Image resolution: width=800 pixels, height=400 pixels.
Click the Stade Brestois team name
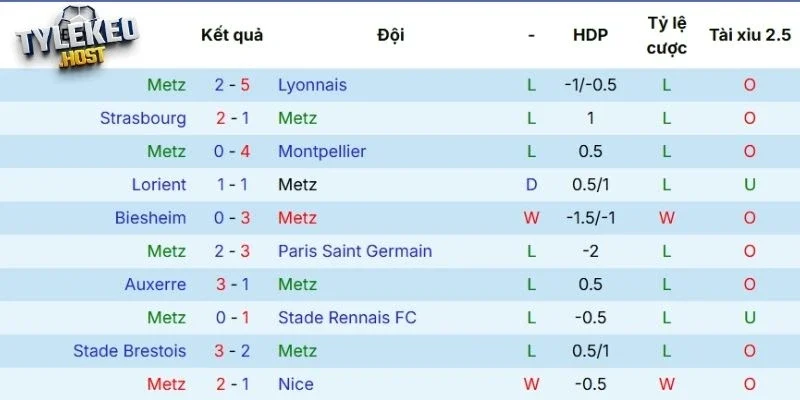coord(129,351)
